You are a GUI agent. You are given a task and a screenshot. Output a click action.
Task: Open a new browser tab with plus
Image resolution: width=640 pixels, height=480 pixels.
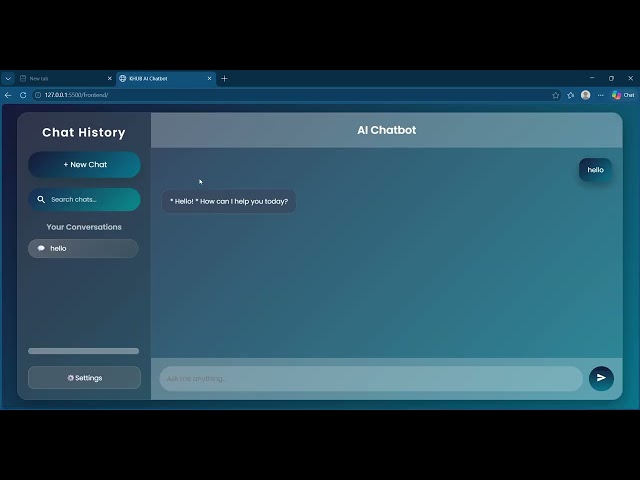point(224,78)
